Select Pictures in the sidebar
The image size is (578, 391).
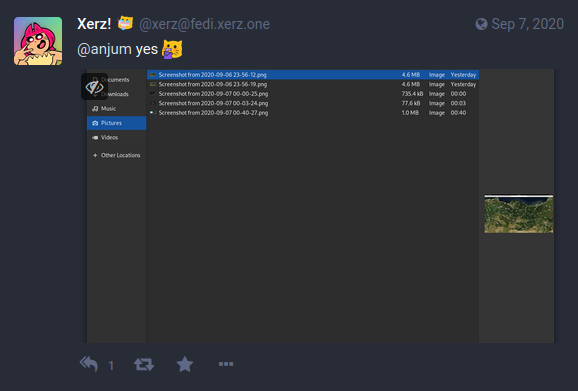point(116,123)
